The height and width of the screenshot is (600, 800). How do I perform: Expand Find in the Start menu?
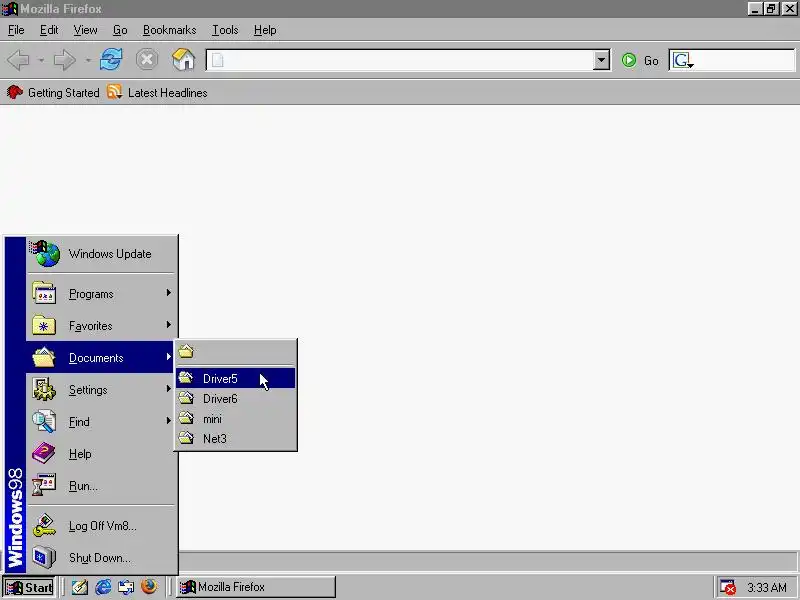click(x=101, y=422)
